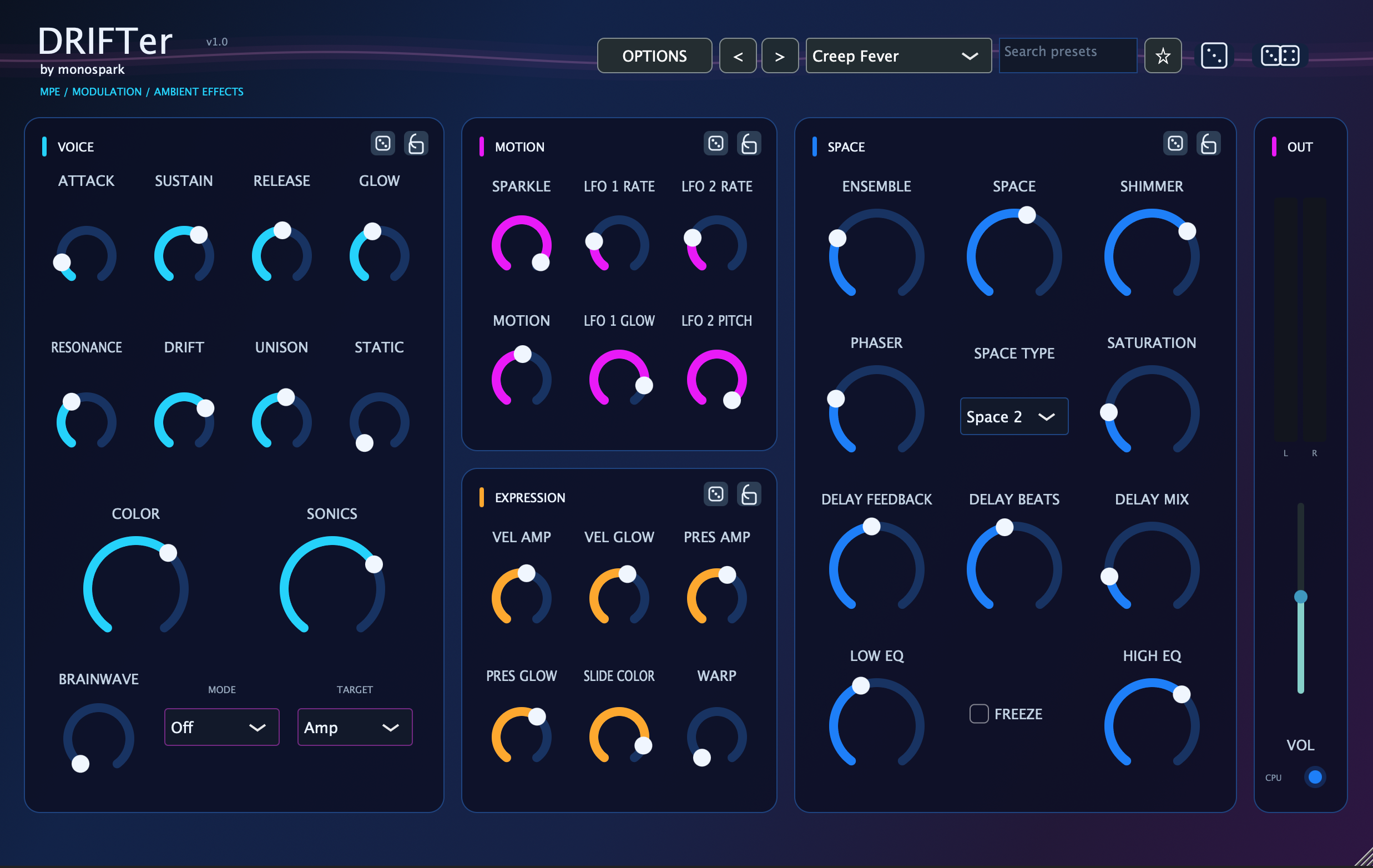Randomize the SPACE section with dice icon
Viewport: 1373px width, 868px height.
(1175, 143)
